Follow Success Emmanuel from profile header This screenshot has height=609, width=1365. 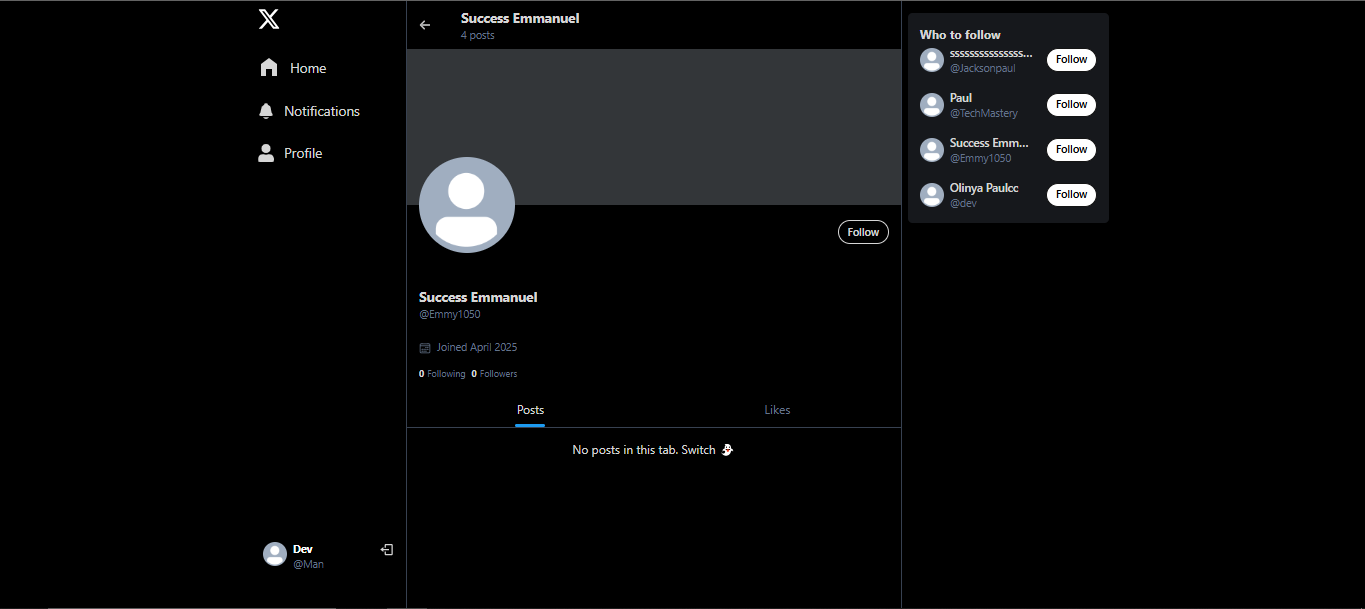coord(863,232)
